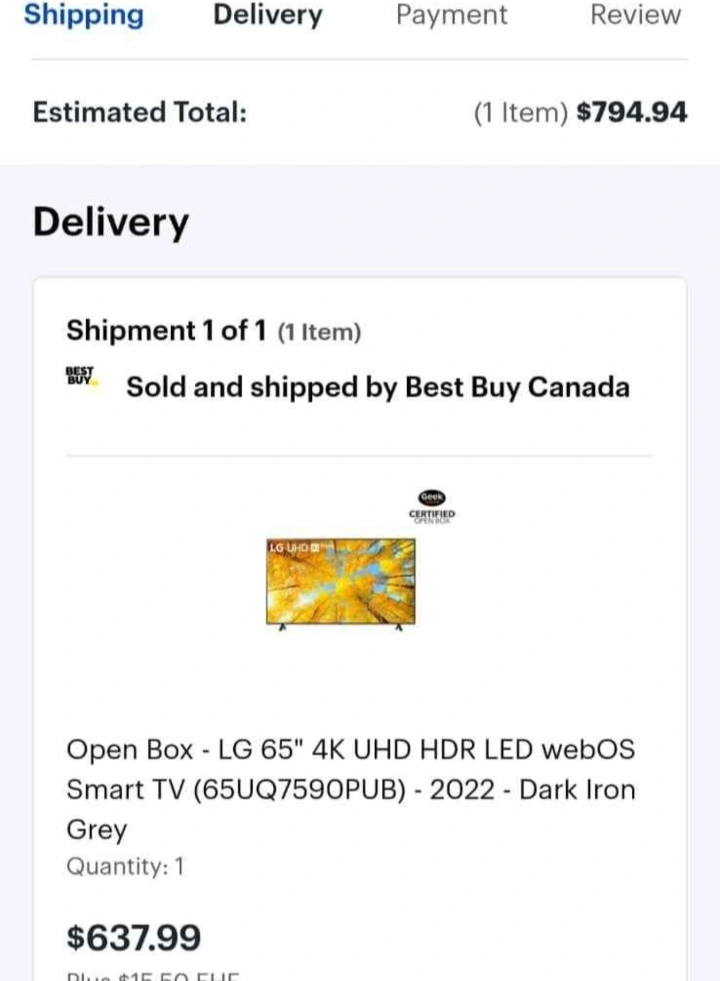
Task: Select the Delivery step tab
Action: click(268, 15)
